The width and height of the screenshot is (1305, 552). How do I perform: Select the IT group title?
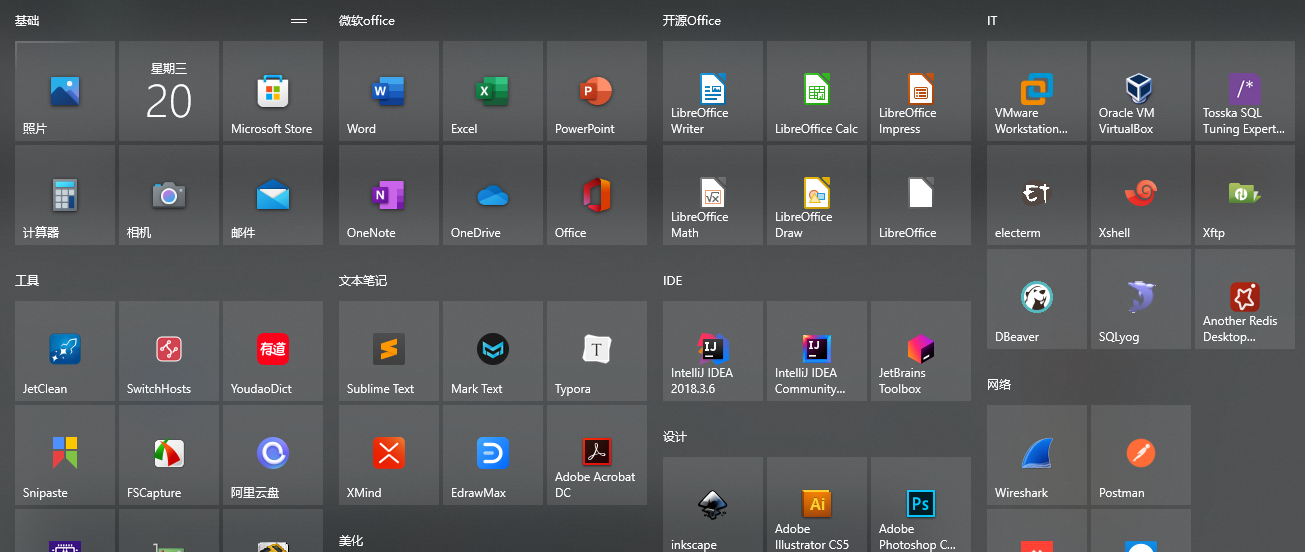(992, 21)
